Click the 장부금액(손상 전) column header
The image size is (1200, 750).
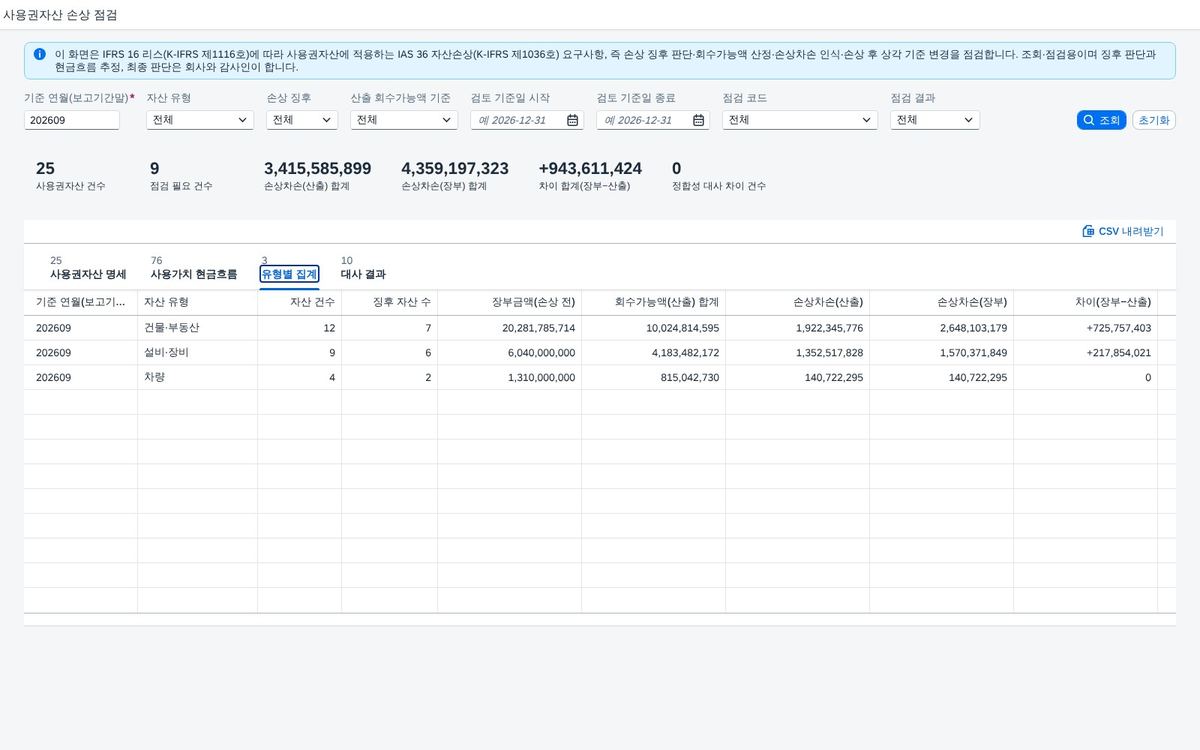(x=509, y=302)
